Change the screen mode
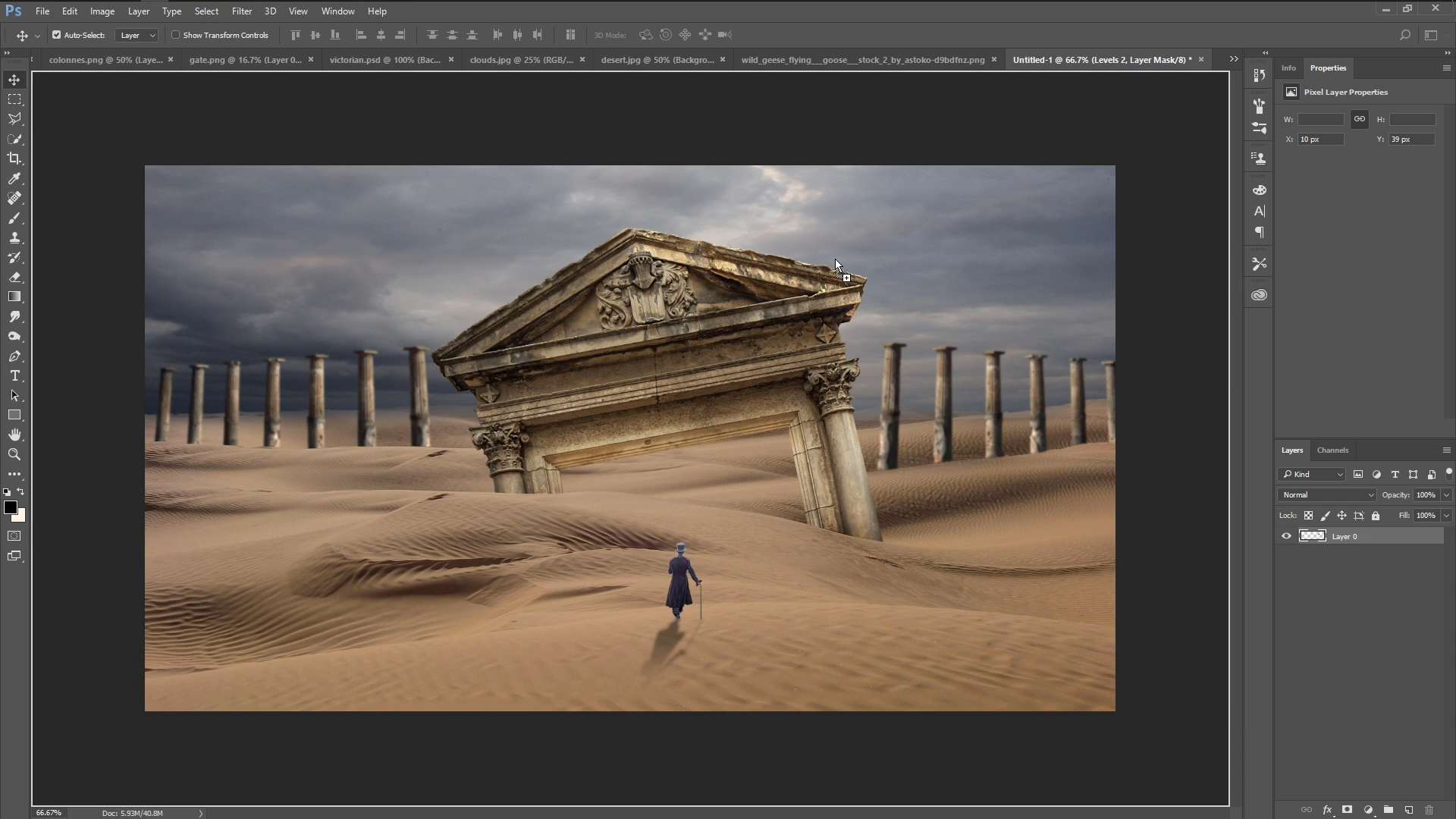The height and width of the screenshot is (819, 1456). [14, 556]
